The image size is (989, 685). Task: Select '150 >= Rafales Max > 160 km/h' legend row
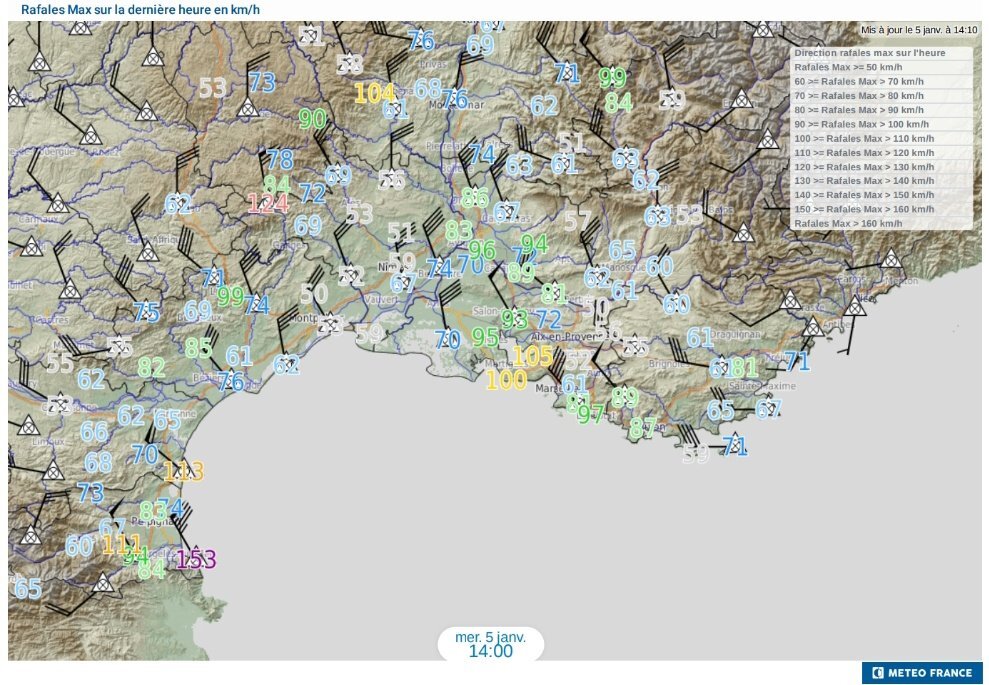(x=864, y=209)
